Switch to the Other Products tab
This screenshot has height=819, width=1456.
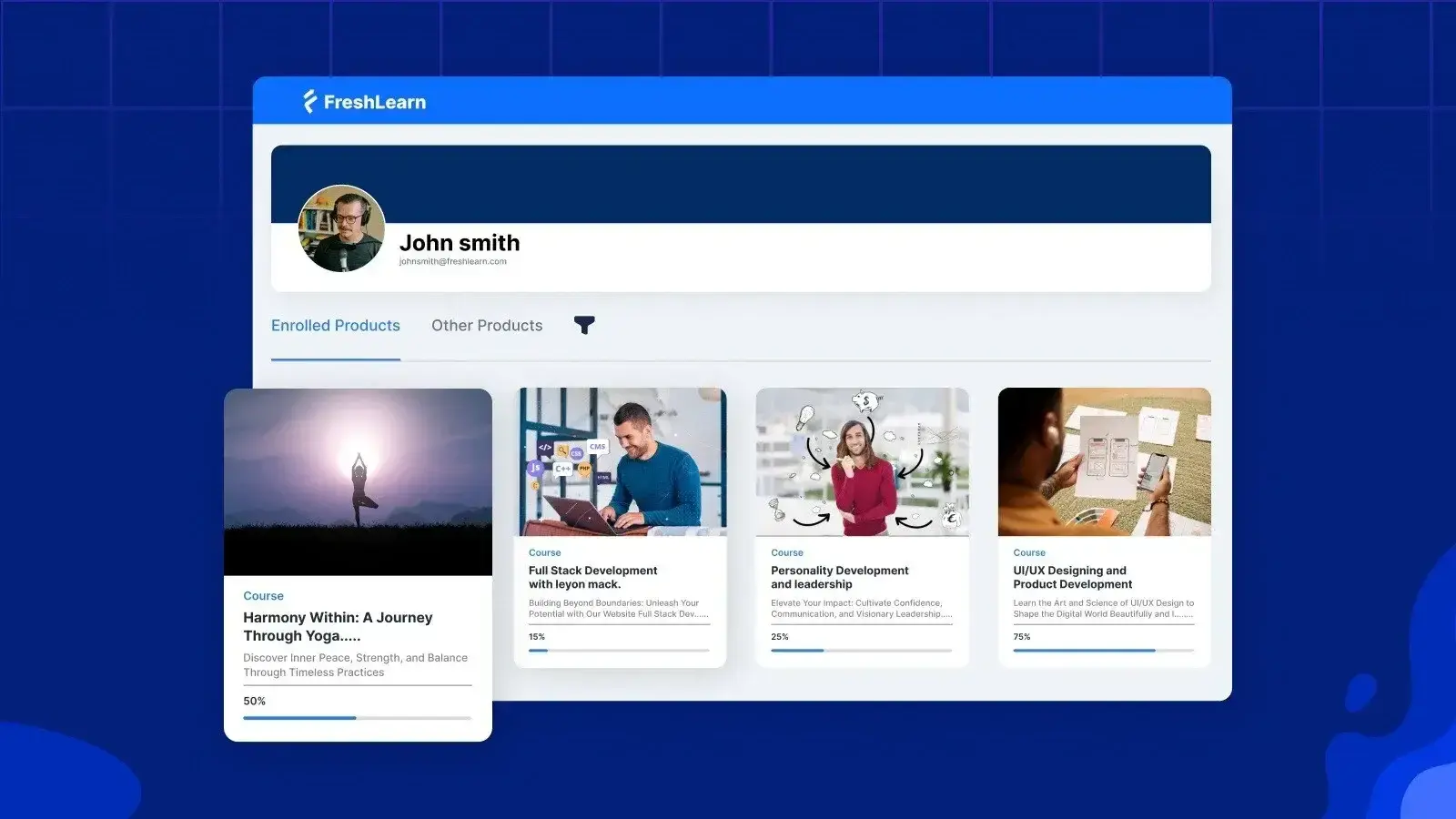coord(487,325)
